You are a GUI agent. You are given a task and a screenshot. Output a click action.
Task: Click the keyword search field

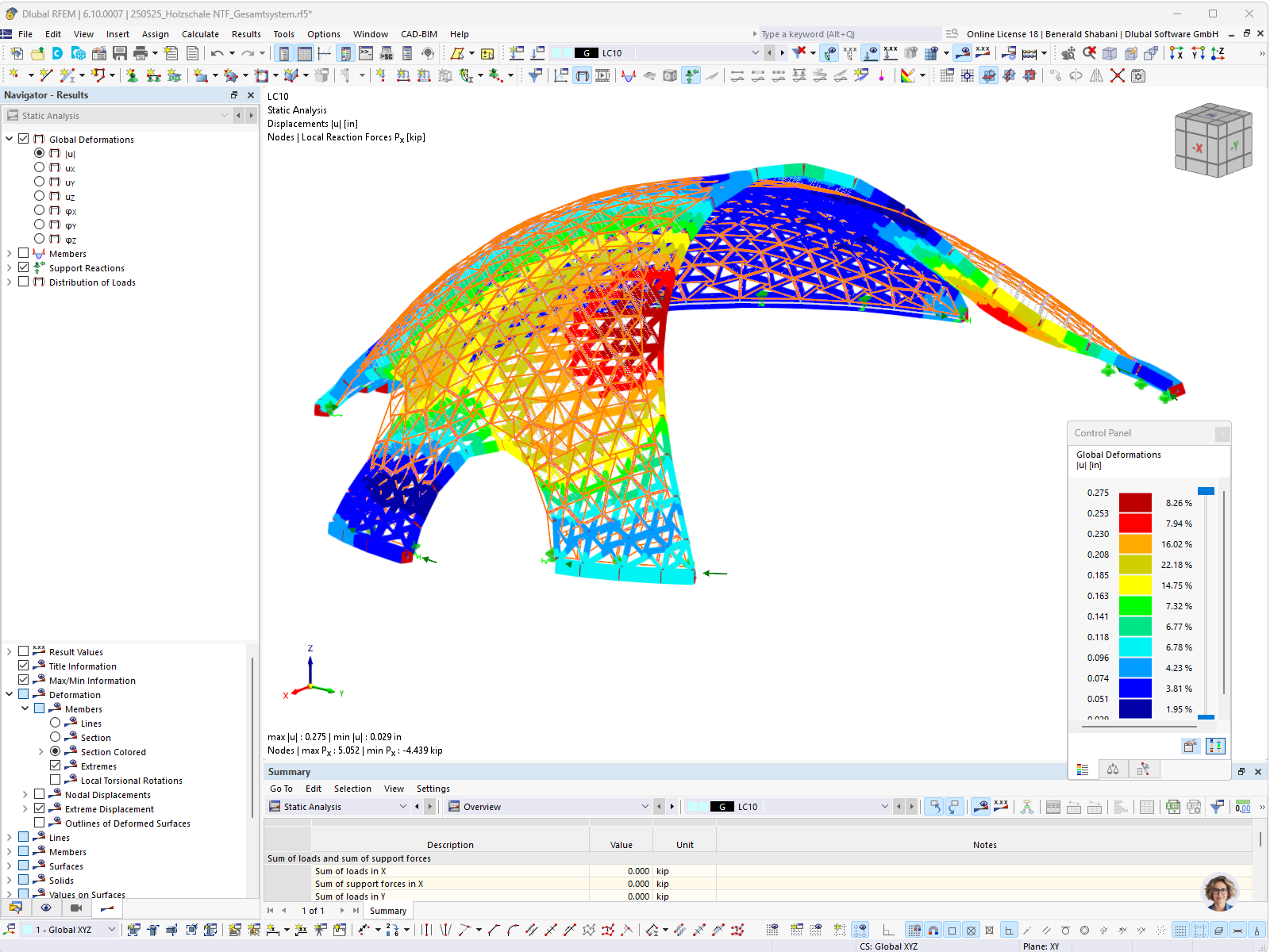point(841,34)
